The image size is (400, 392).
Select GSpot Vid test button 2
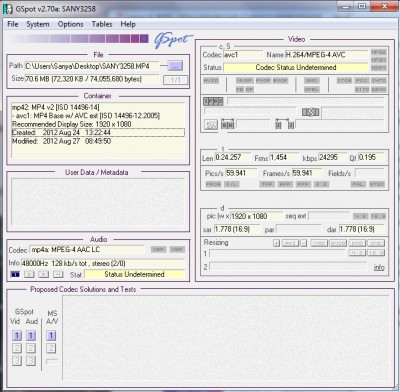(17, 348)
